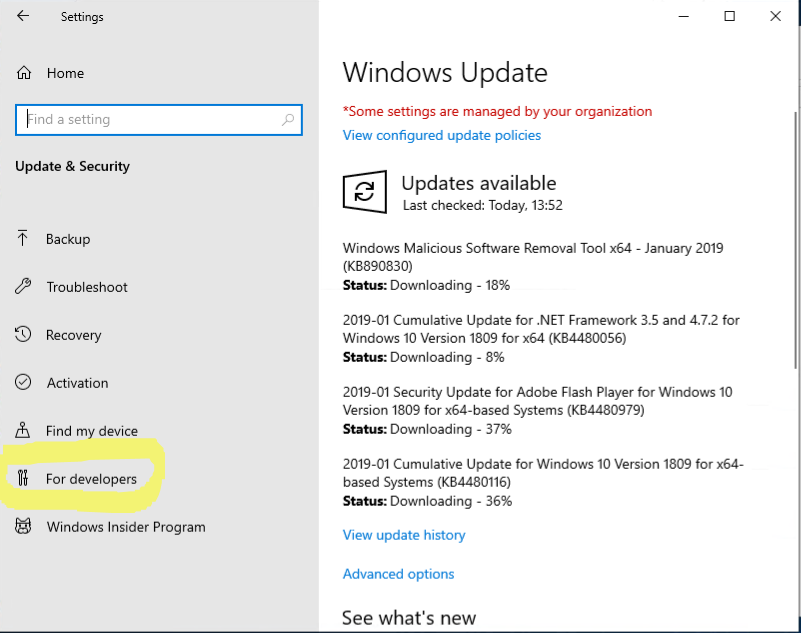The height and width of the screenshot is (633, 801).
Task: Select the Troubleshoot menu entry
Action: (87, 287)
